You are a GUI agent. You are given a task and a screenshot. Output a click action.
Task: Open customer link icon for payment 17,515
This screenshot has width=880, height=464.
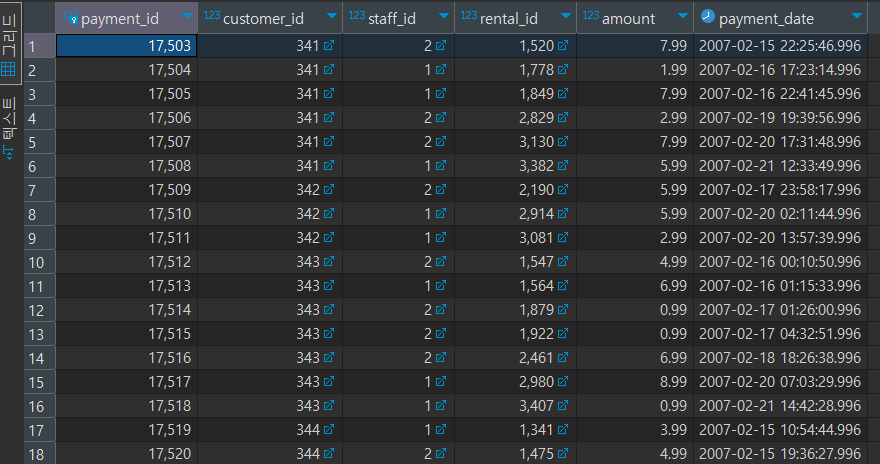329,334
